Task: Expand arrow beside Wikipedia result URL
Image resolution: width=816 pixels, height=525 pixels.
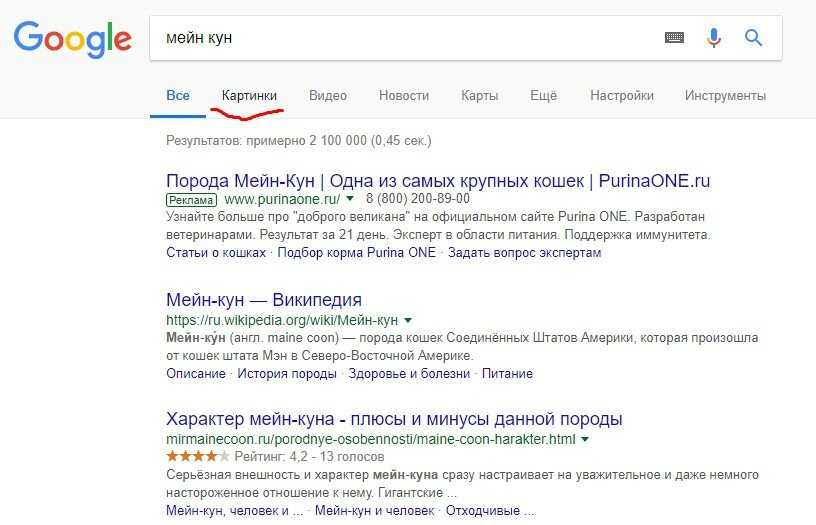Action: 408,320
